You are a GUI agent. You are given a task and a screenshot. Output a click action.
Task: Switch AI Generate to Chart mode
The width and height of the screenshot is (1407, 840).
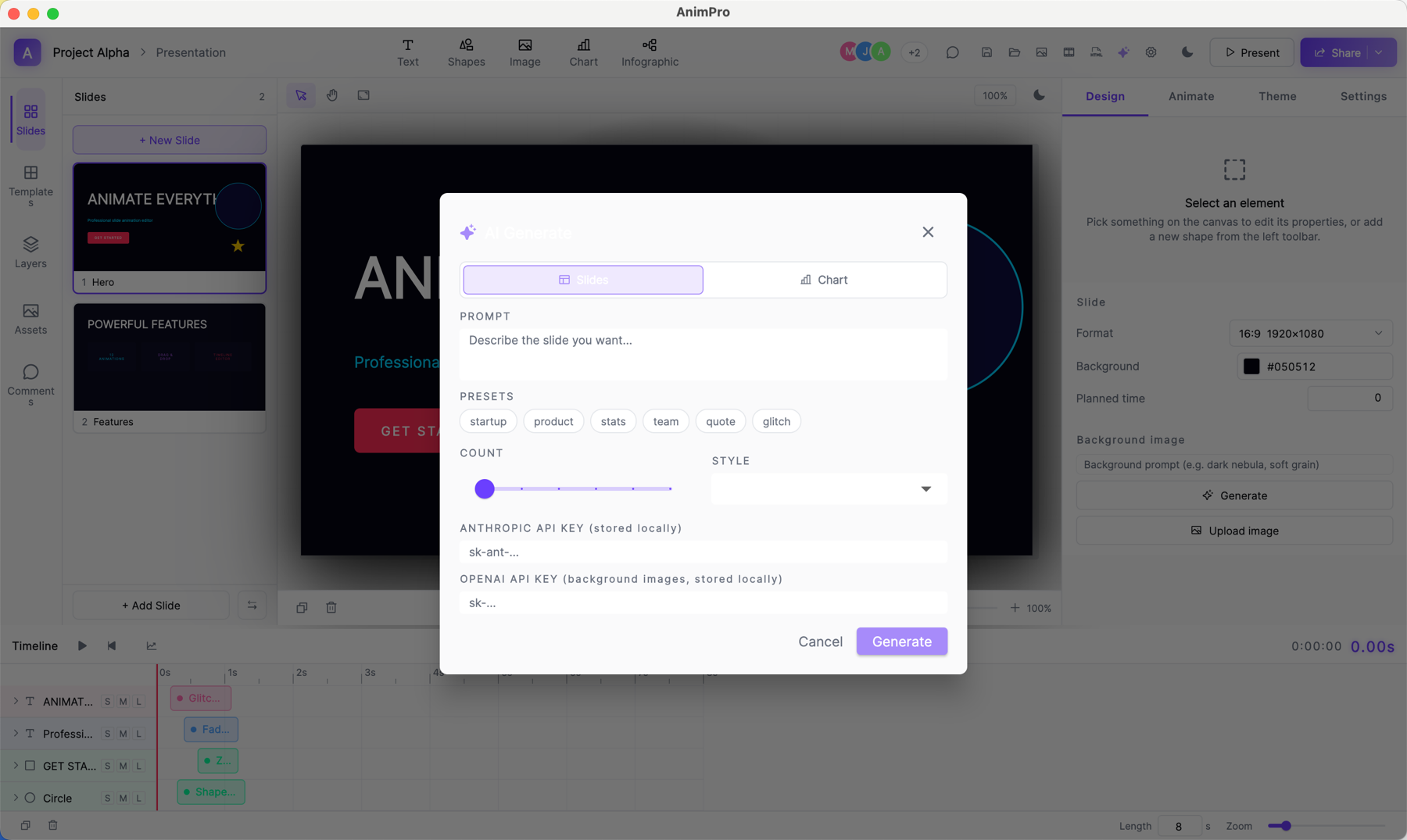824,280
